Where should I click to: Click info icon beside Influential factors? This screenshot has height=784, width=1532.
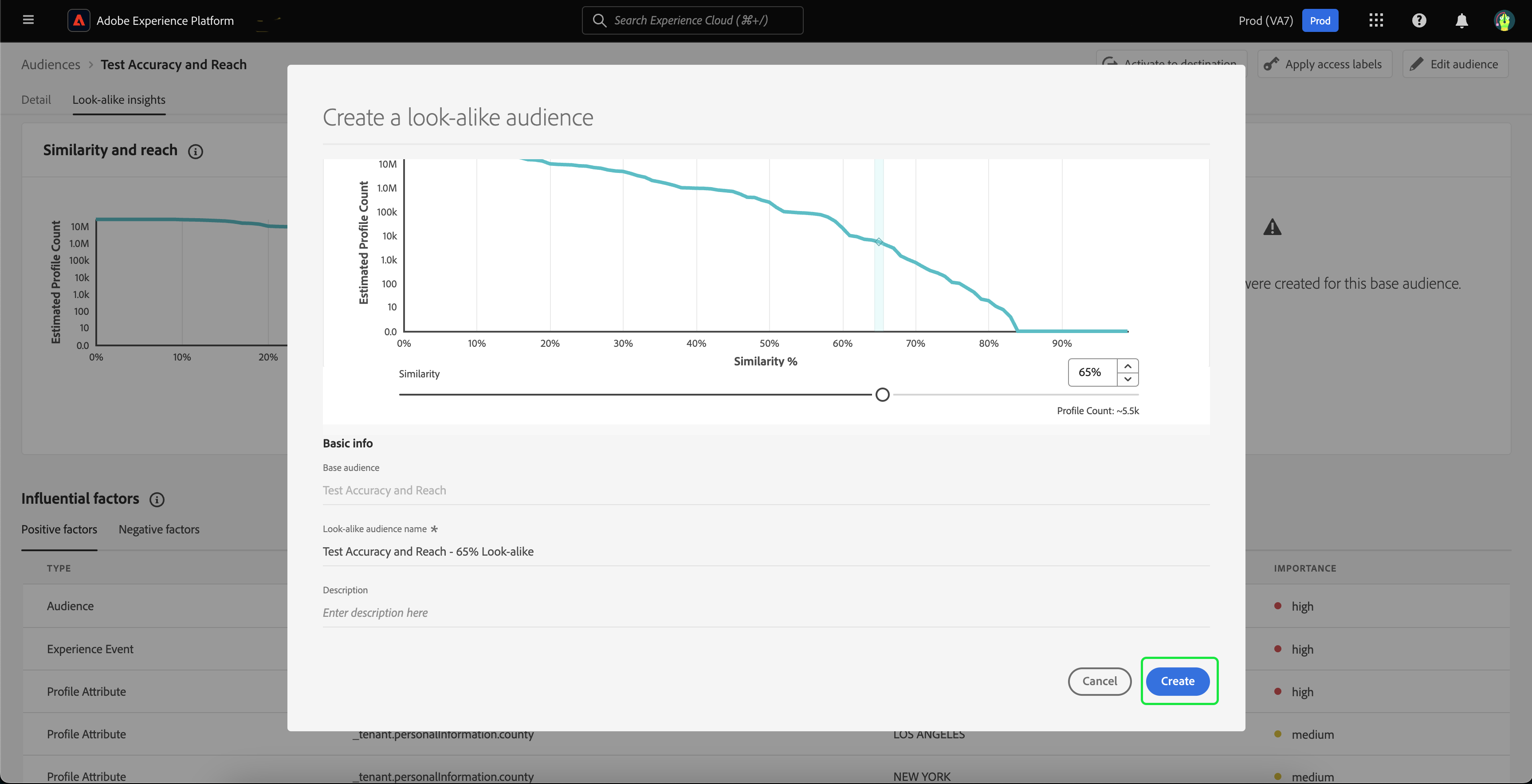point(157,500)
